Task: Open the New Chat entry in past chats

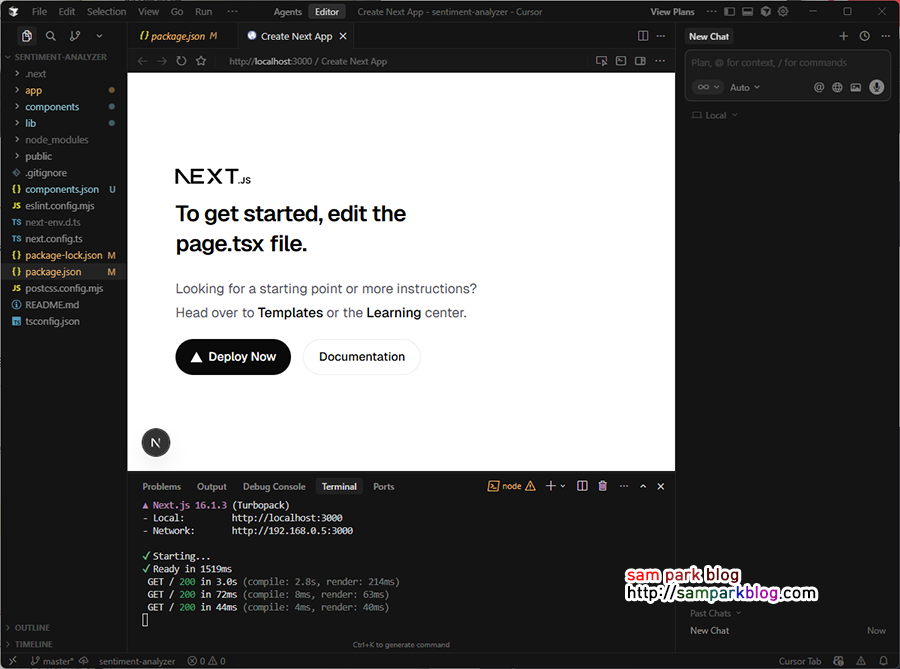Action: coord(788,631)
